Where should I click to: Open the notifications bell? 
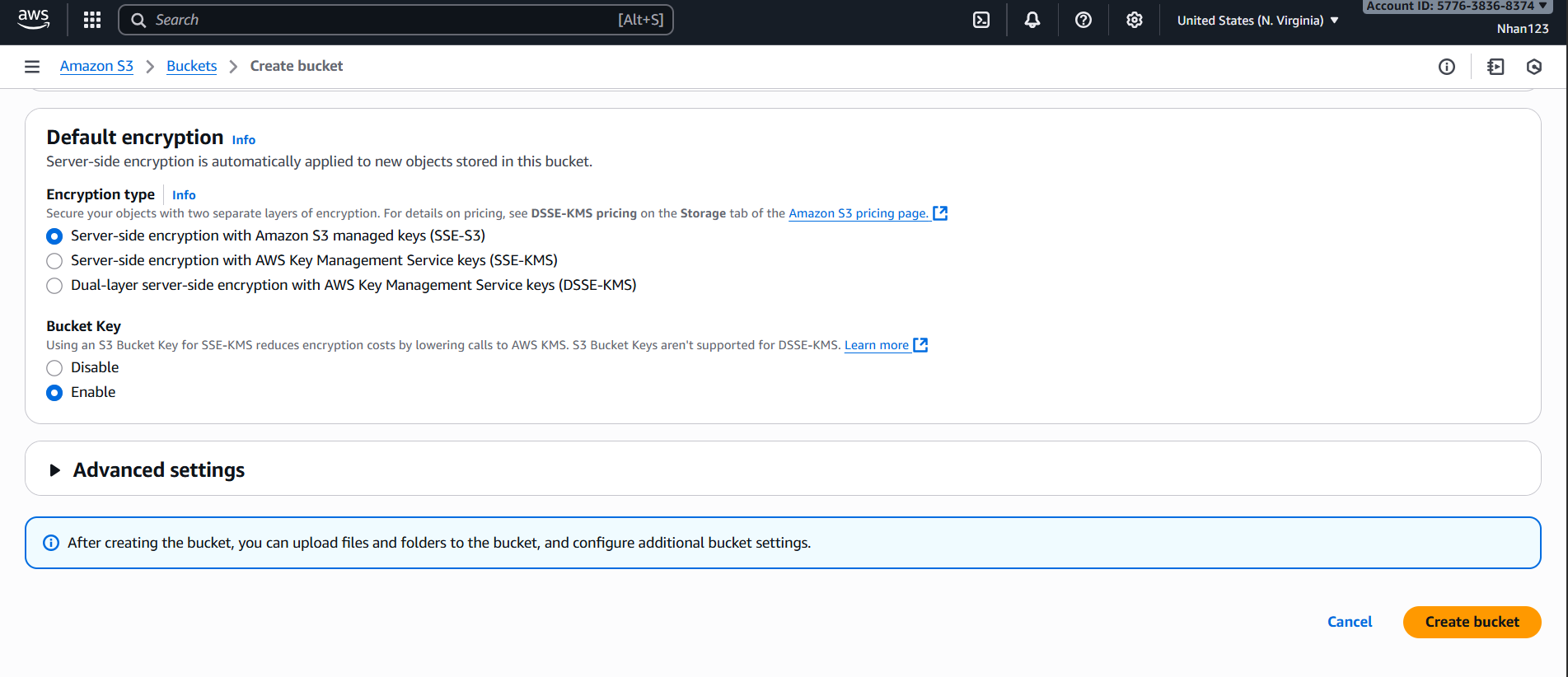coord(1032,20)
